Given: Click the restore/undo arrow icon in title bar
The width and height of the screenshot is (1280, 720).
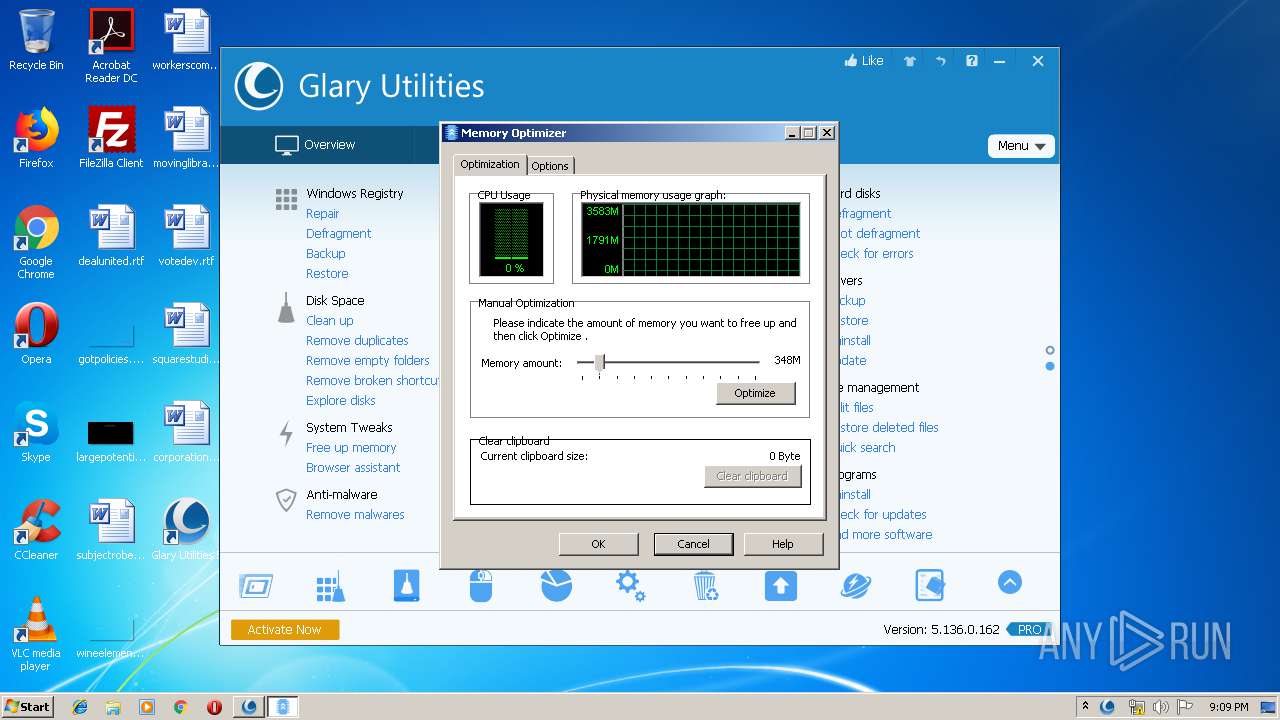Looking at the screenshot, I should click(x=940, y=61).
